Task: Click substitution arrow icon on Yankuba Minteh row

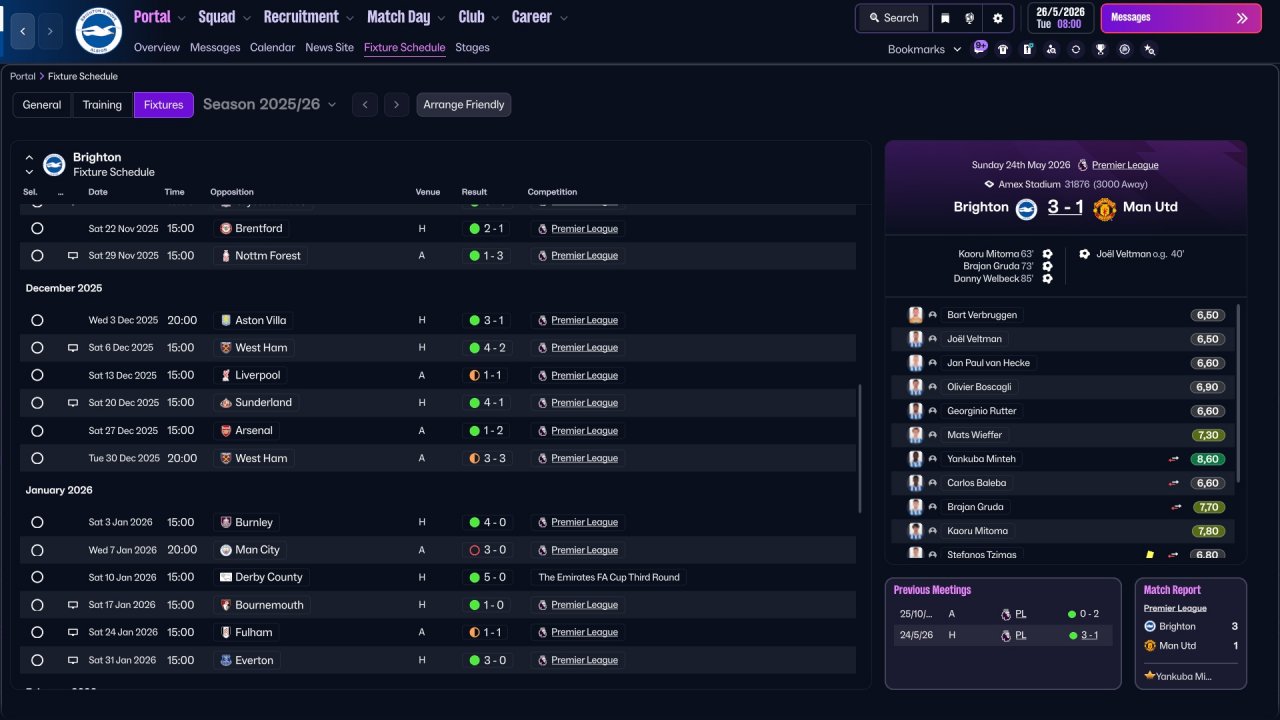Action: click(1174, 459)
